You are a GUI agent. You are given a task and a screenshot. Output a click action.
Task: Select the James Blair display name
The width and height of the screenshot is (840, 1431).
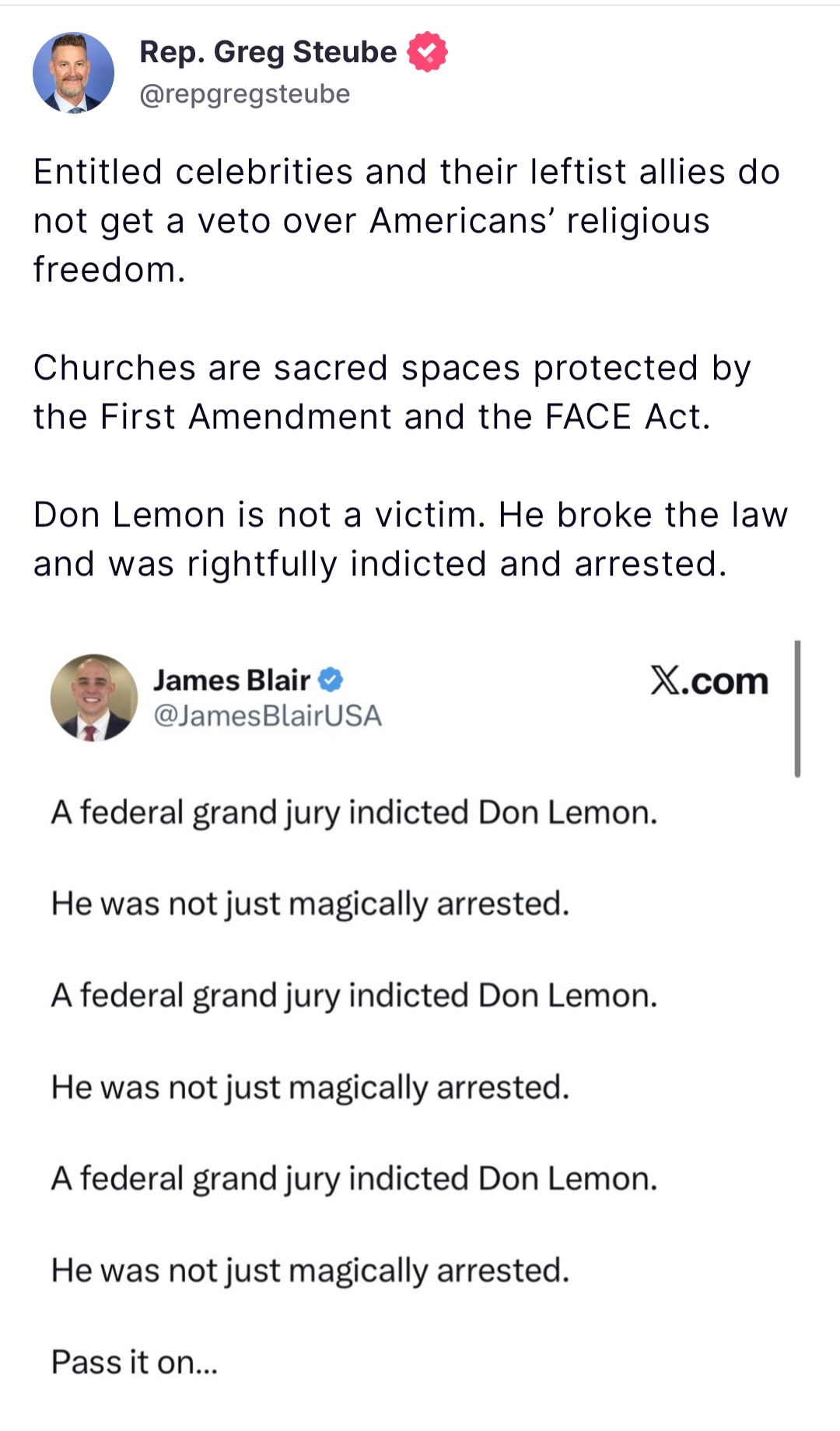231,680
